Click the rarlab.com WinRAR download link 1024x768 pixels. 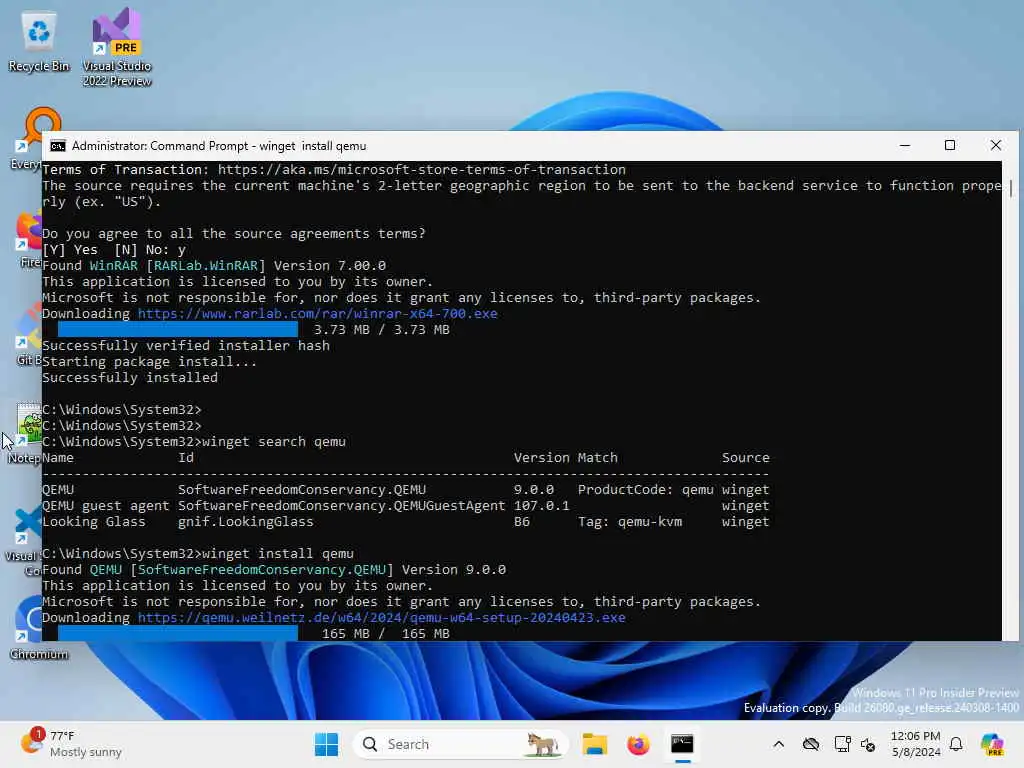tap(317, 313)
